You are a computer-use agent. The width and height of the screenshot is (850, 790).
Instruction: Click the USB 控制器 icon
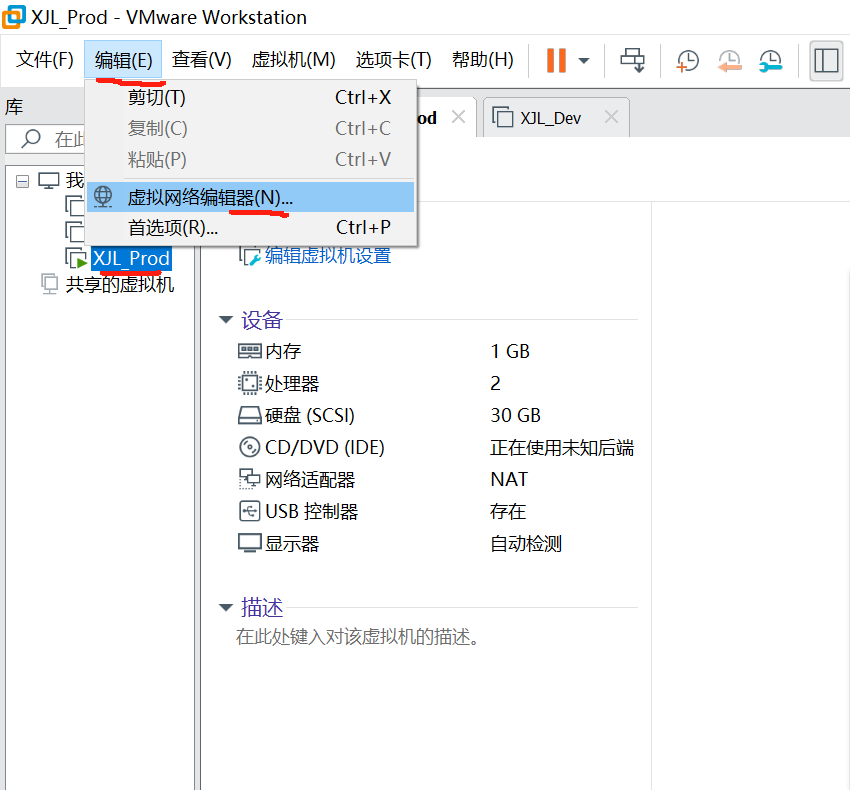click(249, 511)
